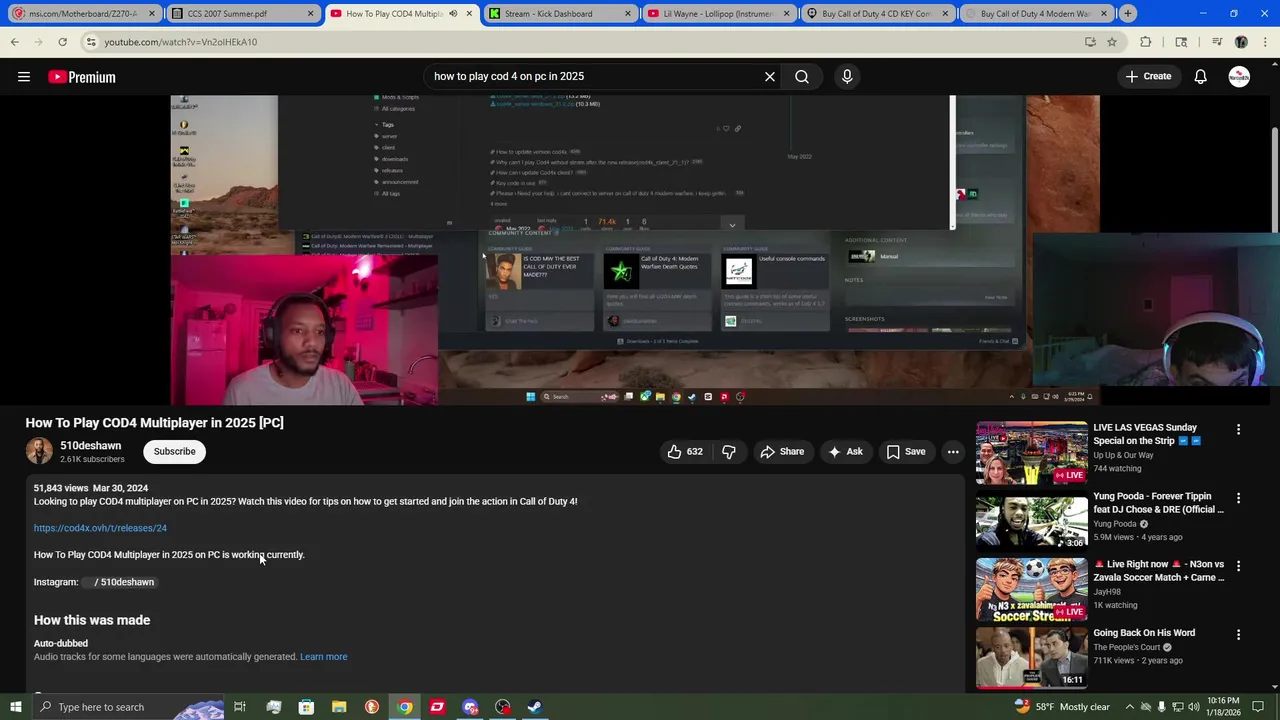The width and height of the screenshot is (1280, 720).
Task: Go back in browser history
Action: click(x=15, y=42)
